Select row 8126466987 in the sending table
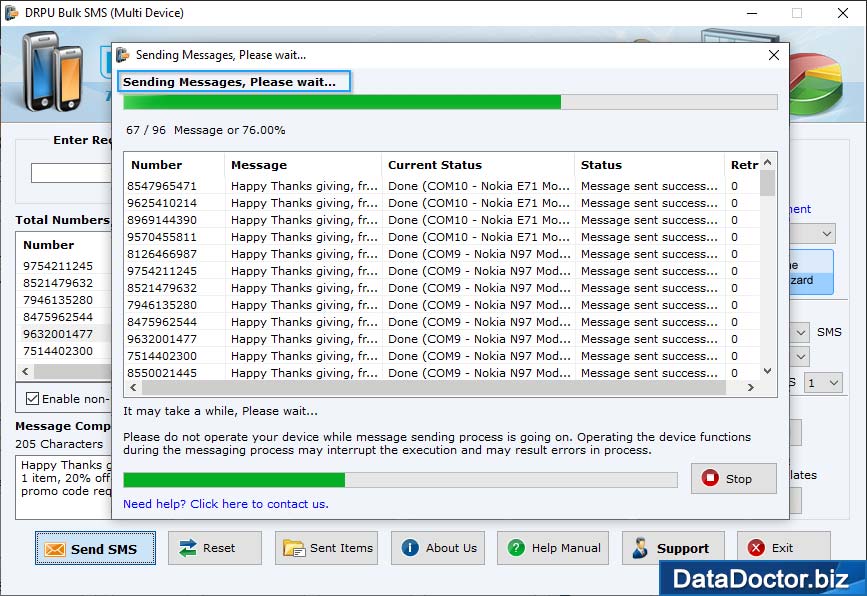 (442, 254)
